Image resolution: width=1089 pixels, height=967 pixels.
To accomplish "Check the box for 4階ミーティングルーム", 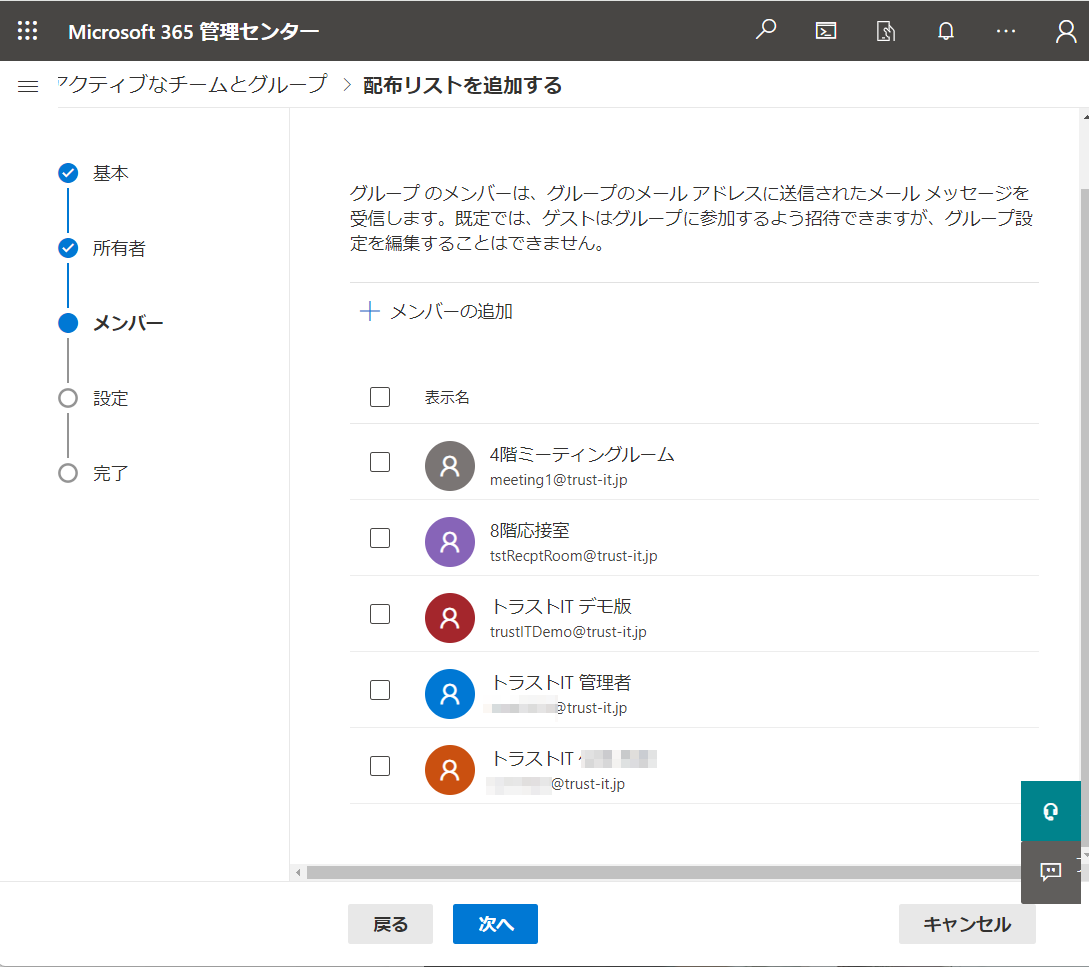I will pyautogui.click(x=380, y=462).
